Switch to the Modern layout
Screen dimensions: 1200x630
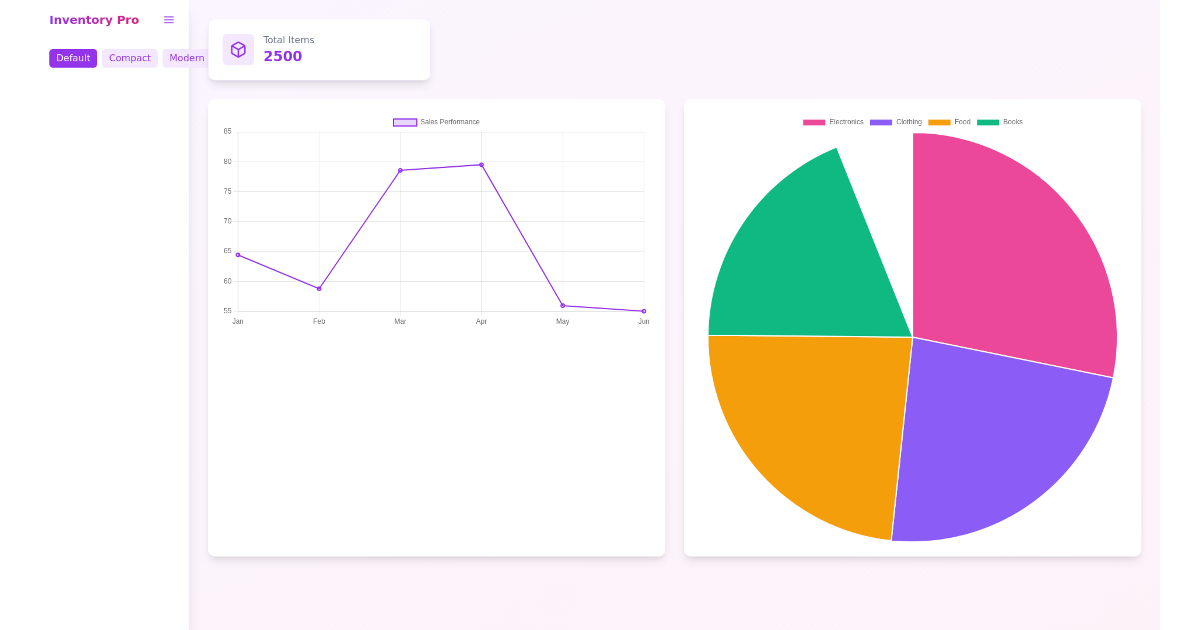point(186,58)
